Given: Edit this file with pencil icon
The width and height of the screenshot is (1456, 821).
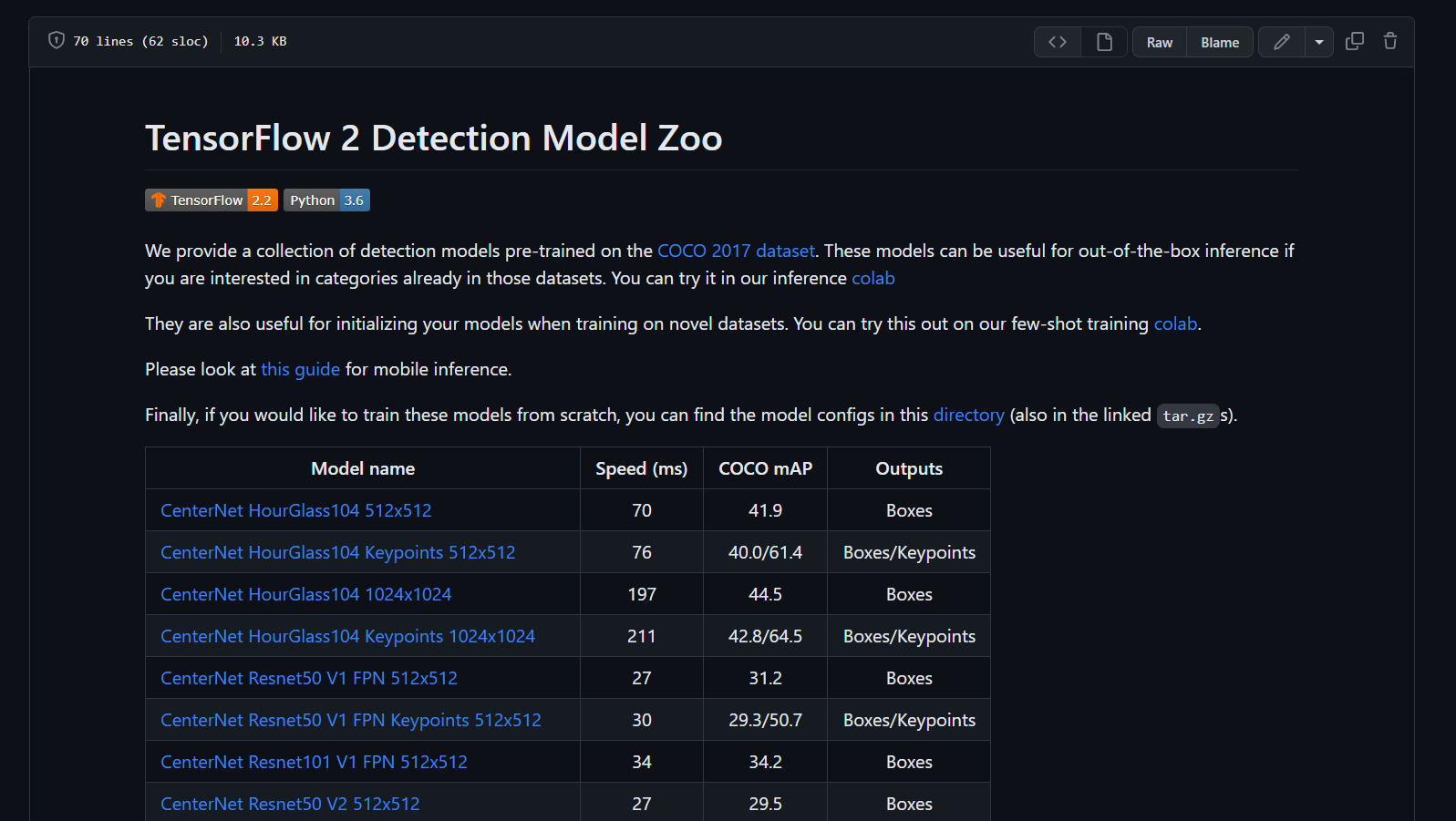Looking at the screenshot, I should (1282, 42).
